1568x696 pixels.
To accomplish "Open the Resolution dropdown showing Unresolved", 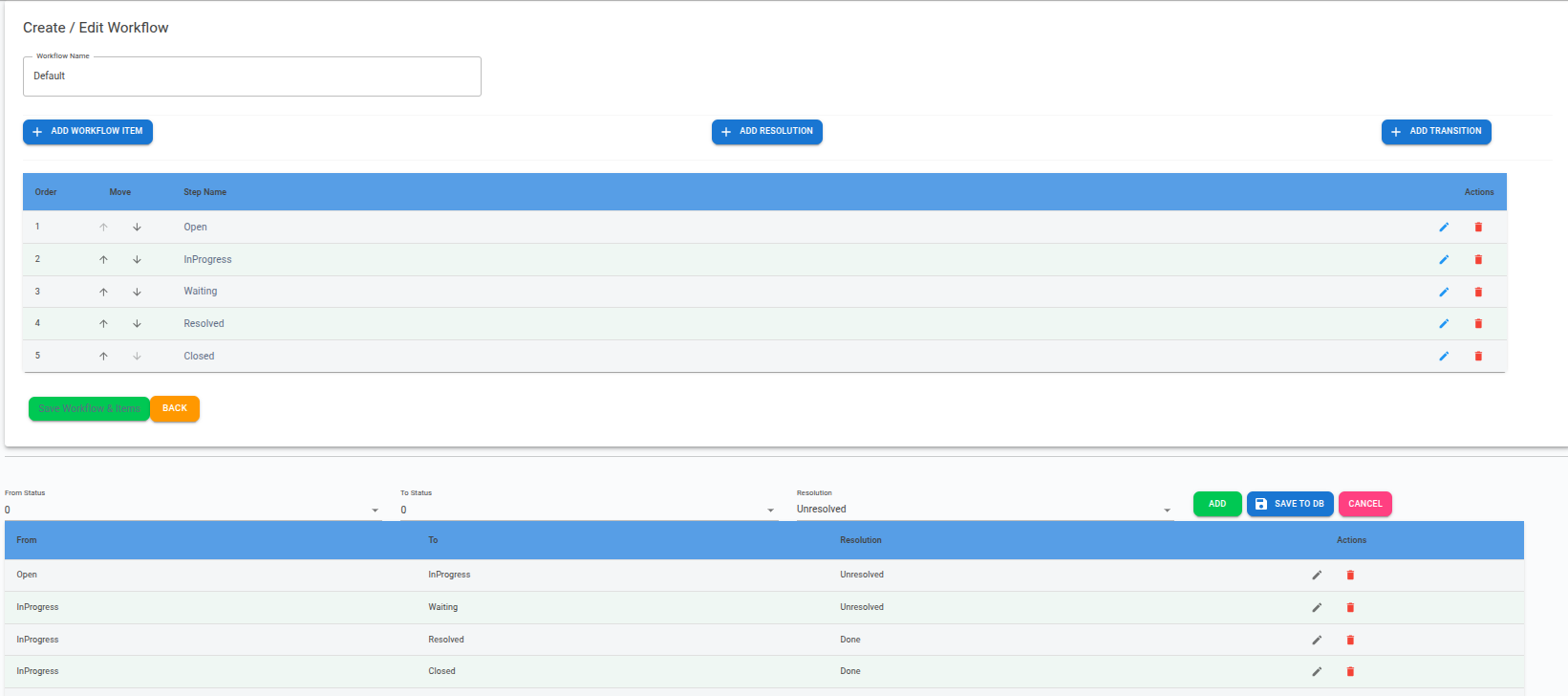I will 985,510.
